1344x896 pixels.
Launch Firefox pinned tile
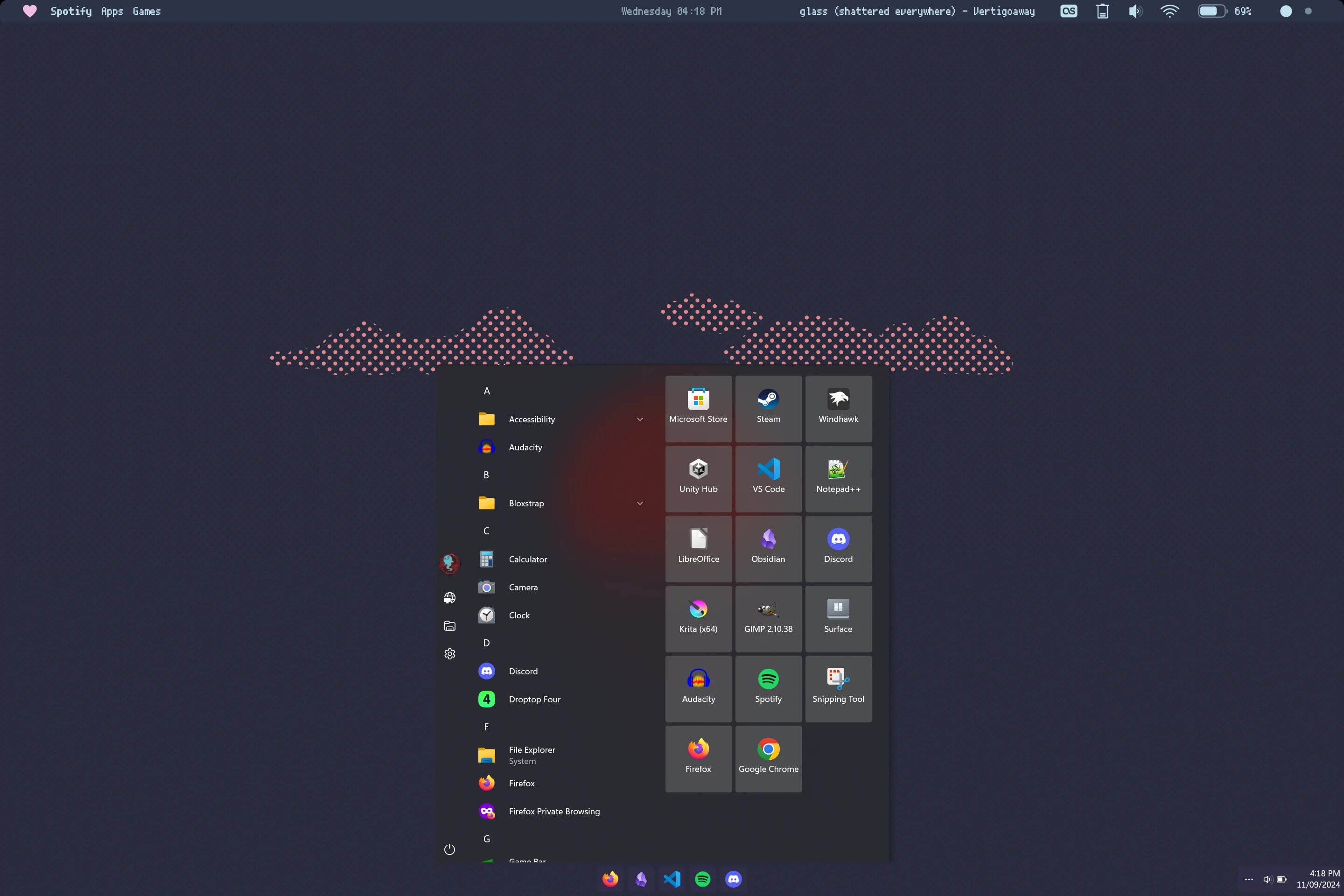(x=698, y=759)
